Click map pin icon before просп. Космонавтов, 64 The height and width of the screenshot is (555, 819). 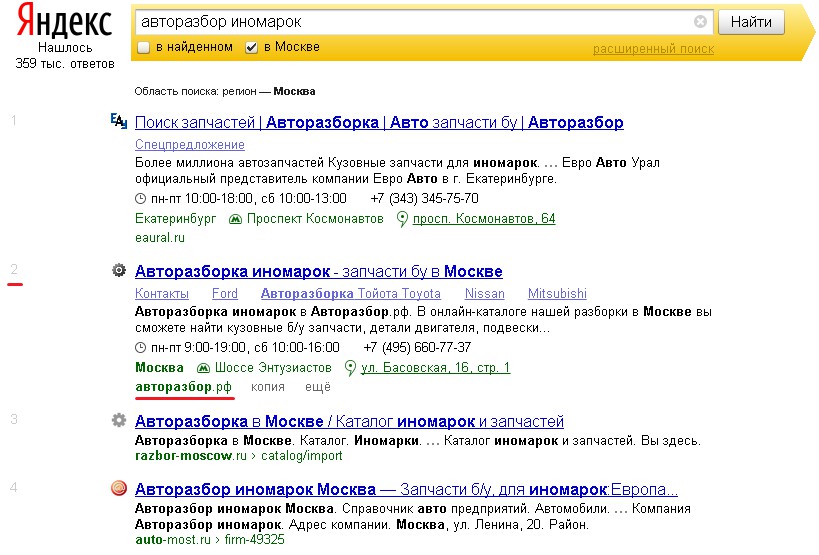click(x=402, y=219)
